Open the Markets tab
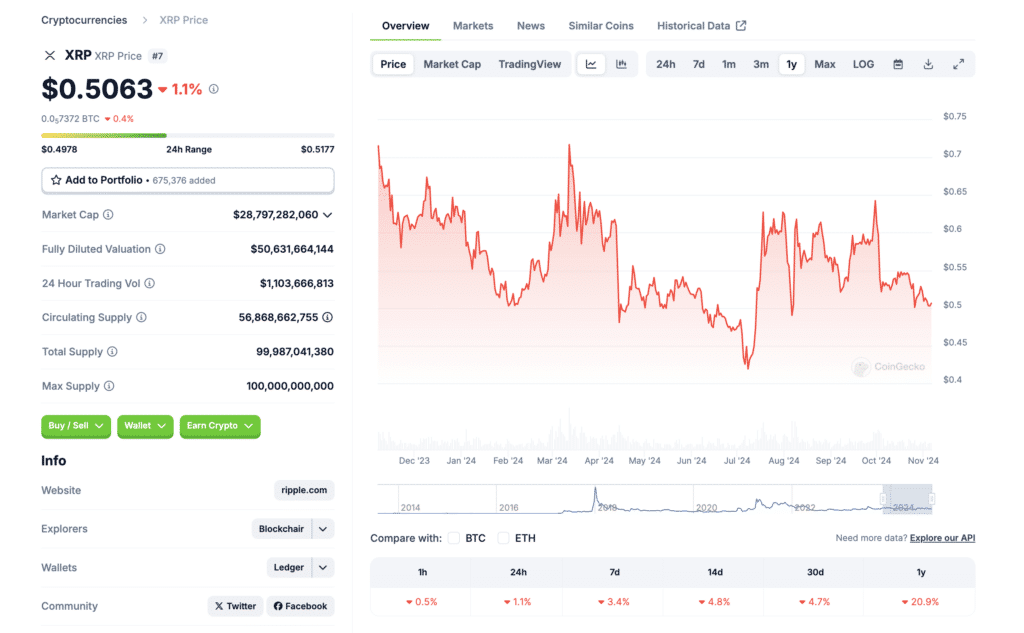Image resolution: width=1024 pixels, height=633 pixels. 473,26
